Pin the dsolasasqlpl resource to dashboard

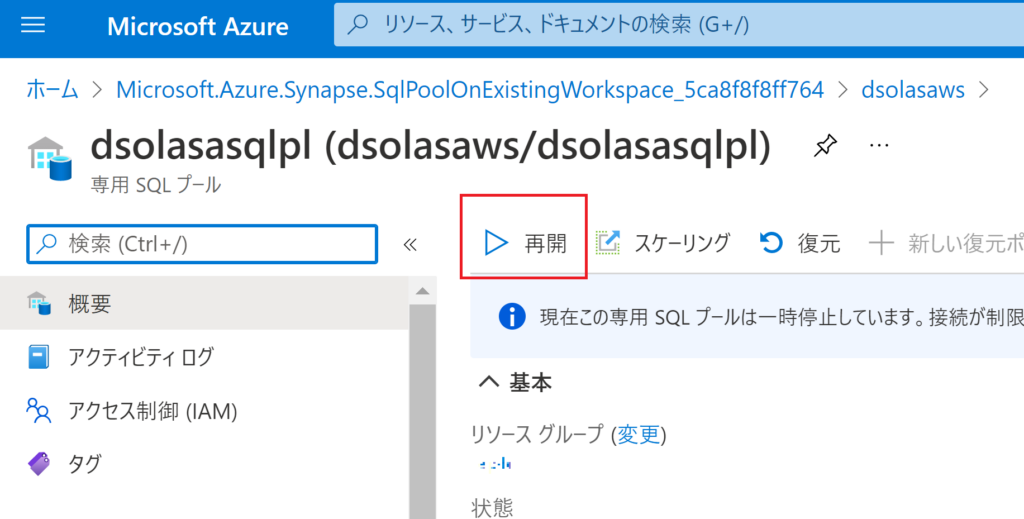[824, 147]
